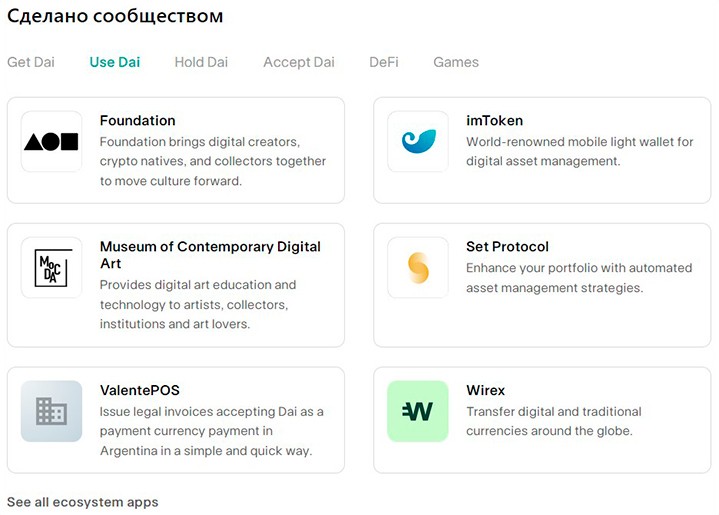
Task: Click Museum of Contemporary Digital Art title
Action: tap(210, 247)
